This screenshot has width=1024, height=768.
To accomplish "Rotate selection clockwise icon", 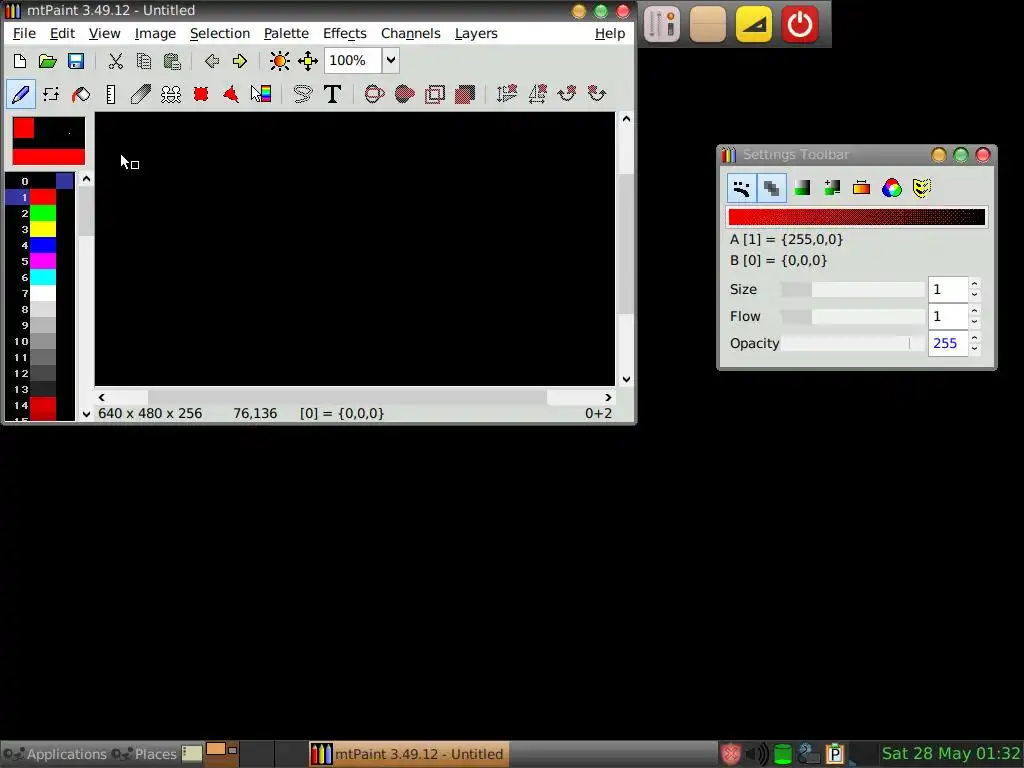I will coord(566,94).
